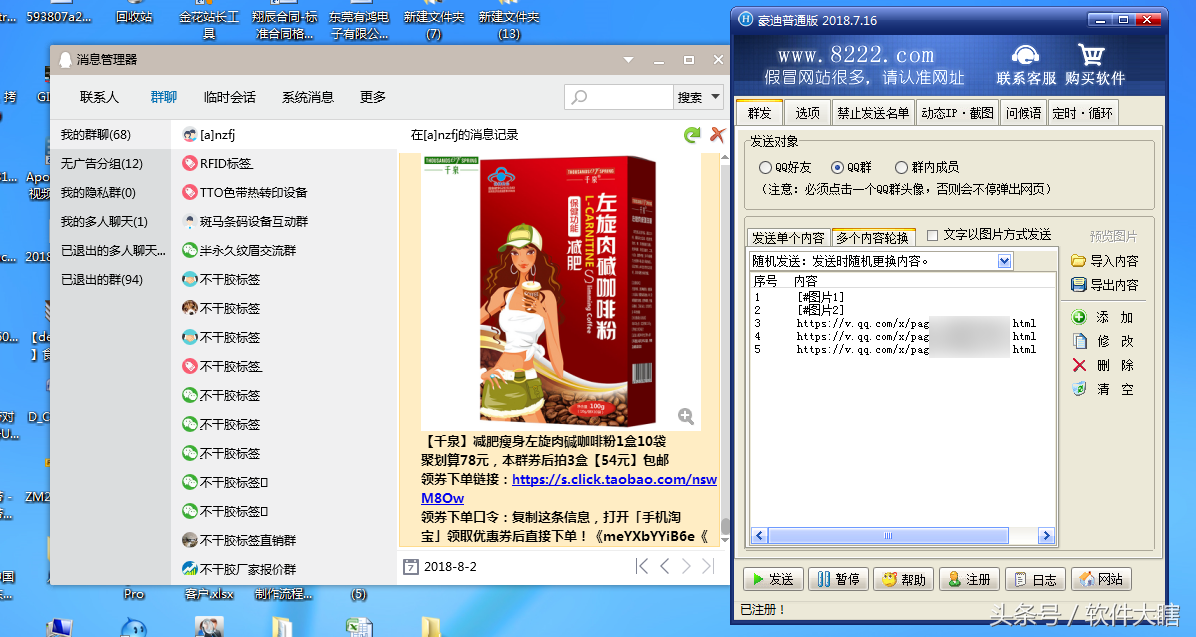Click the 日志 button
The height and width of the screenshot is (637, 1196).
click(x=1035, y=580)
